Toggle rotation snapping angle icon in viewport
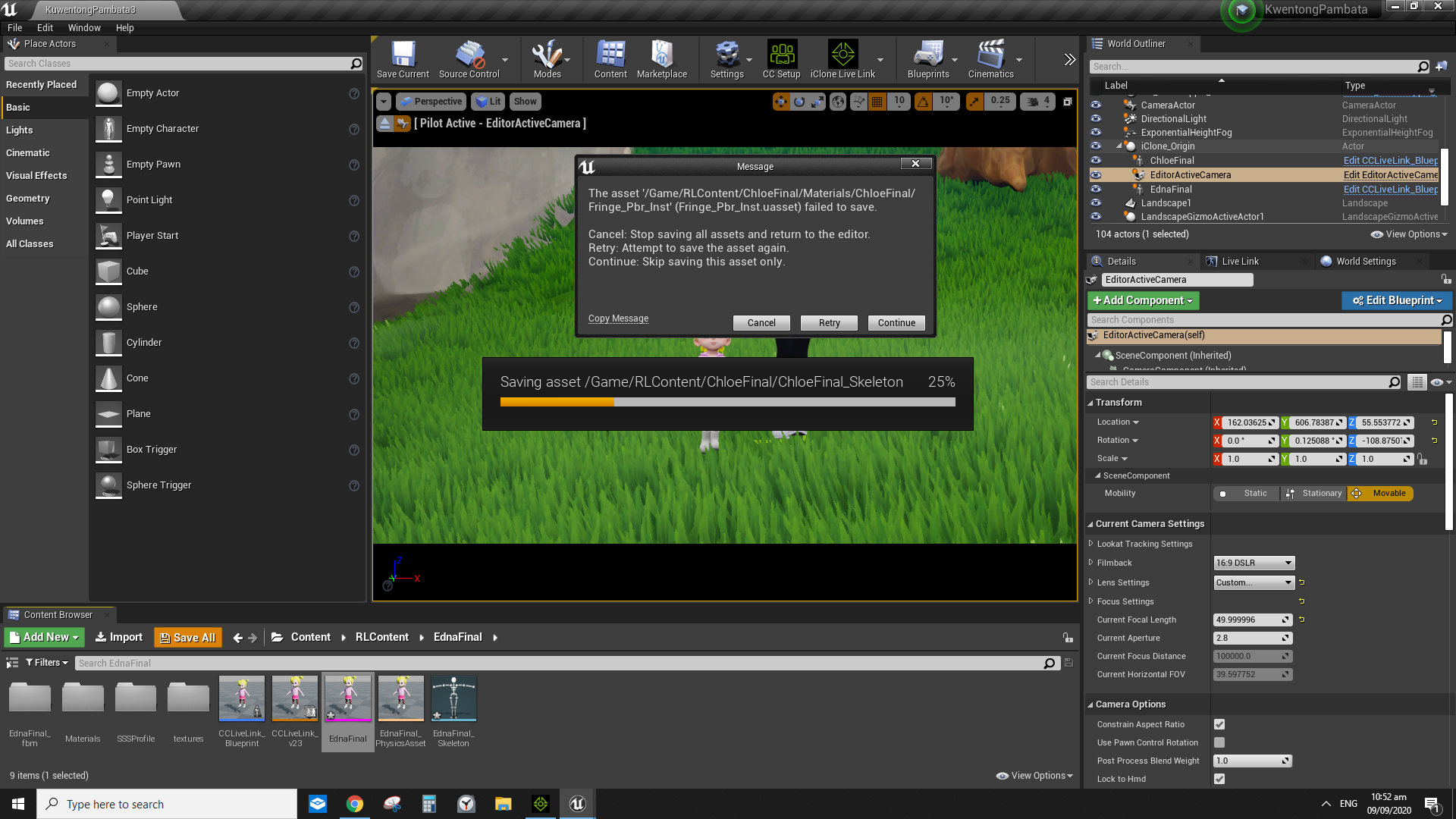Screen dimensions: 1456x819 coord(923,101)
